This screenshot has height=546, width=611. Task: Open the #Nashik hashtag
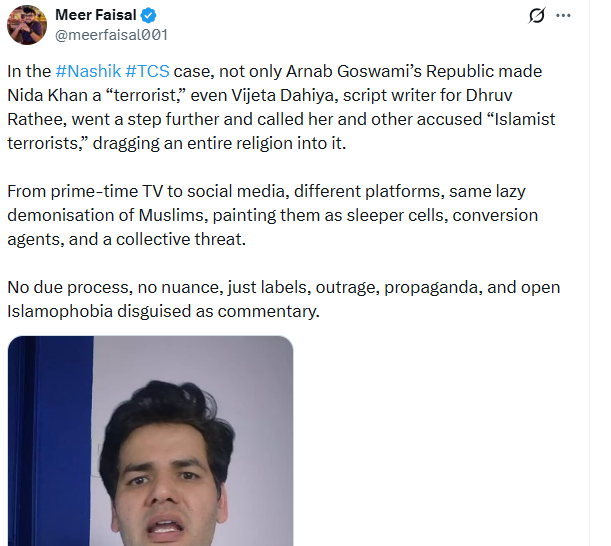pos(88,72)
